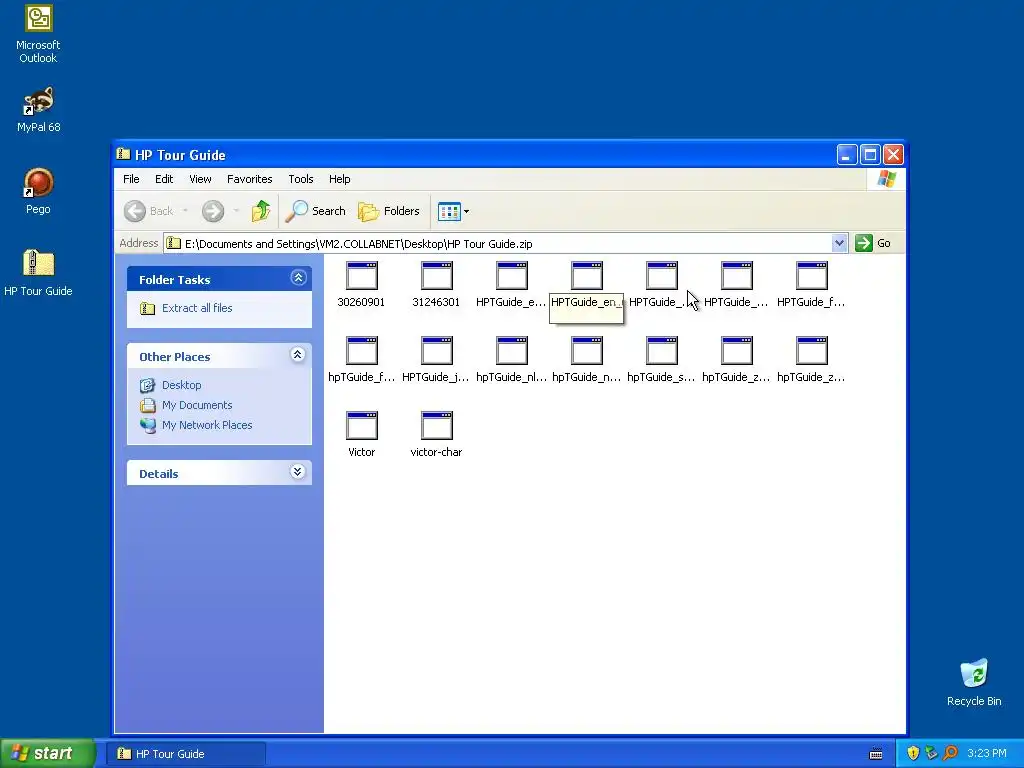Click the orange magnifier tray icon
This screenshot has height=768, width=1024.
[950, 753]
